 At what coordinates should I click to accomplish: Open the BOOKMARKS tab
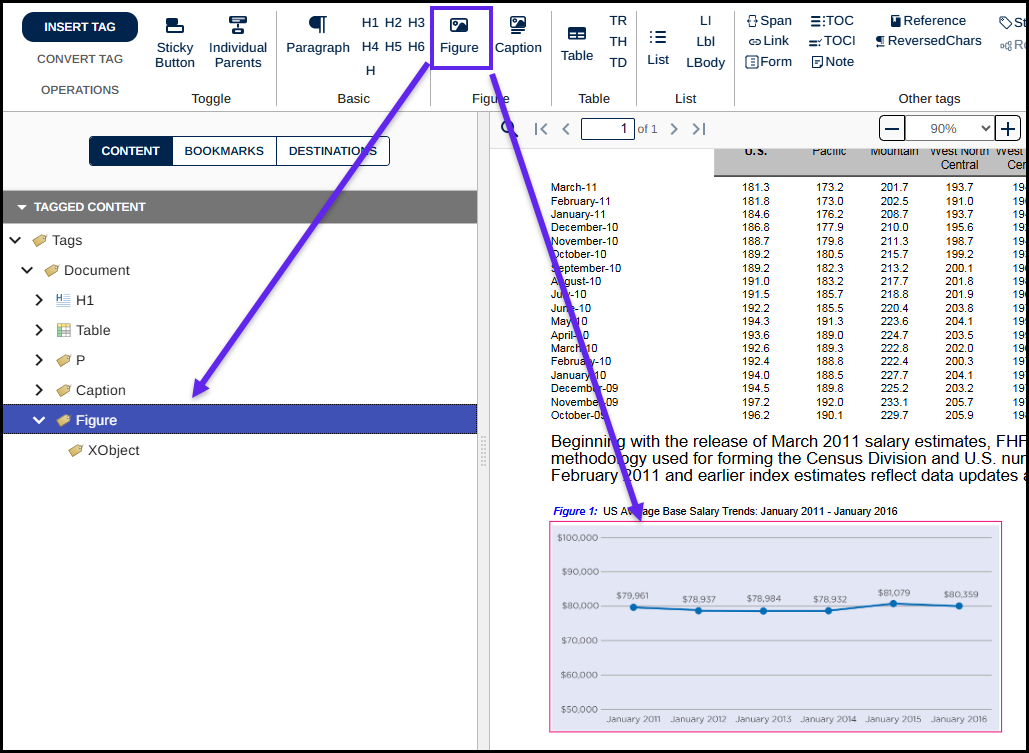[224, 151]
